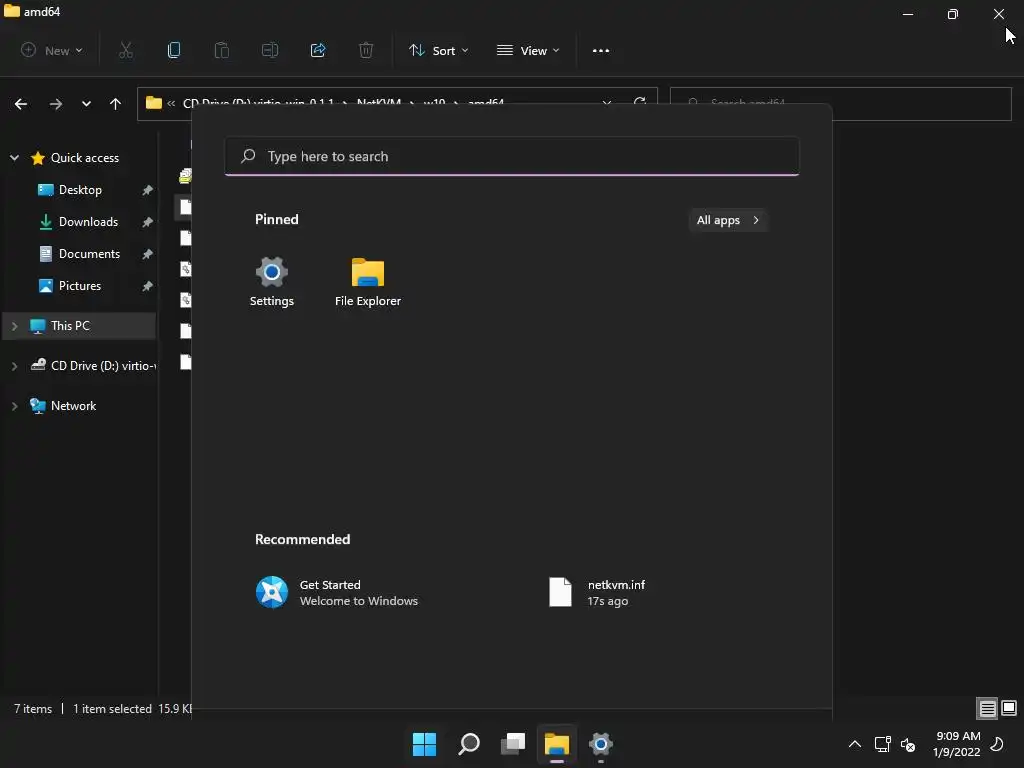Select Pictures in Quick access

80,286
